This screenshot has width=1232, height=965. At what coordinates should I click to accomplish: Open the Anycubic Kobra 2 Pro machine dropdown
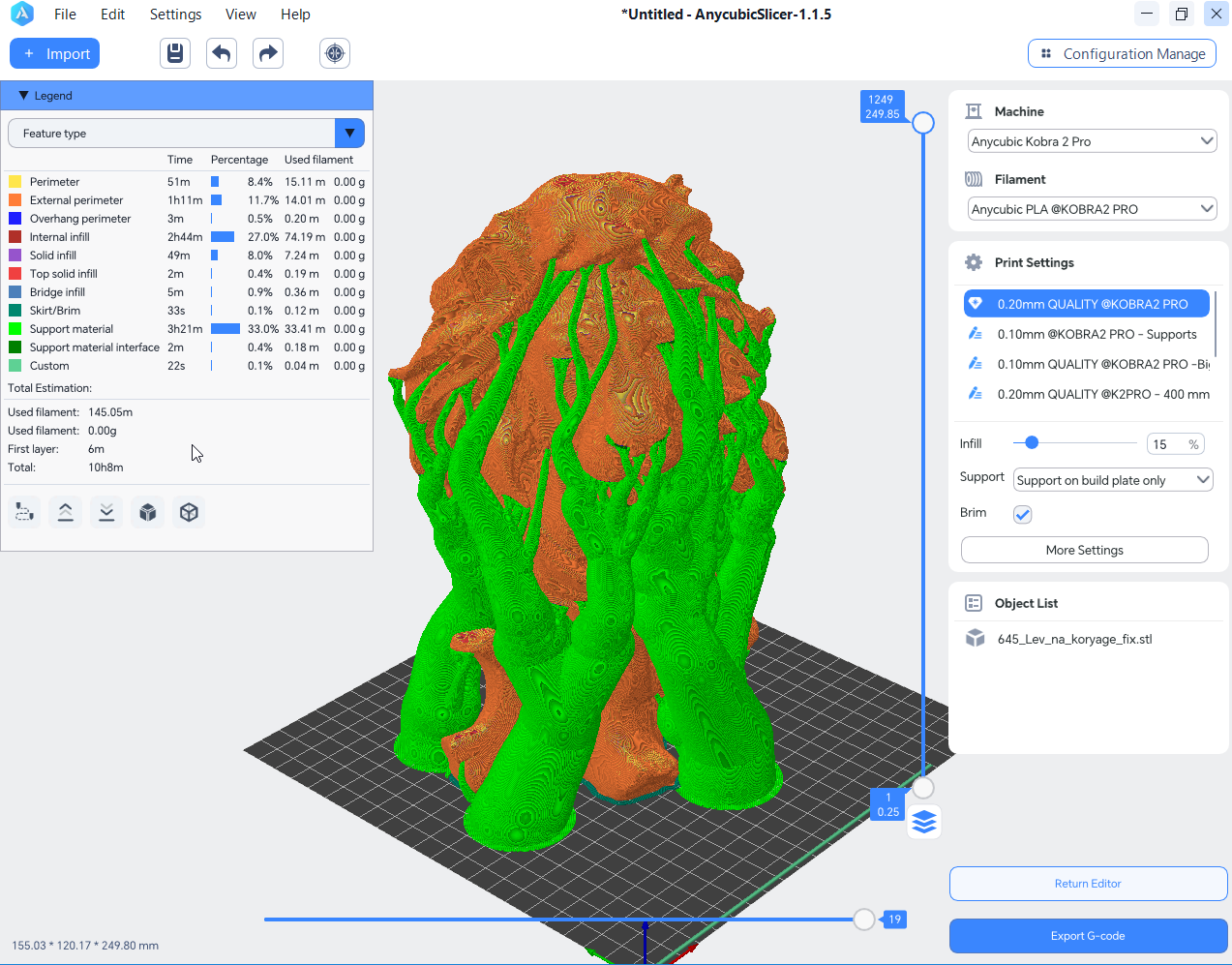point(1092,141)
